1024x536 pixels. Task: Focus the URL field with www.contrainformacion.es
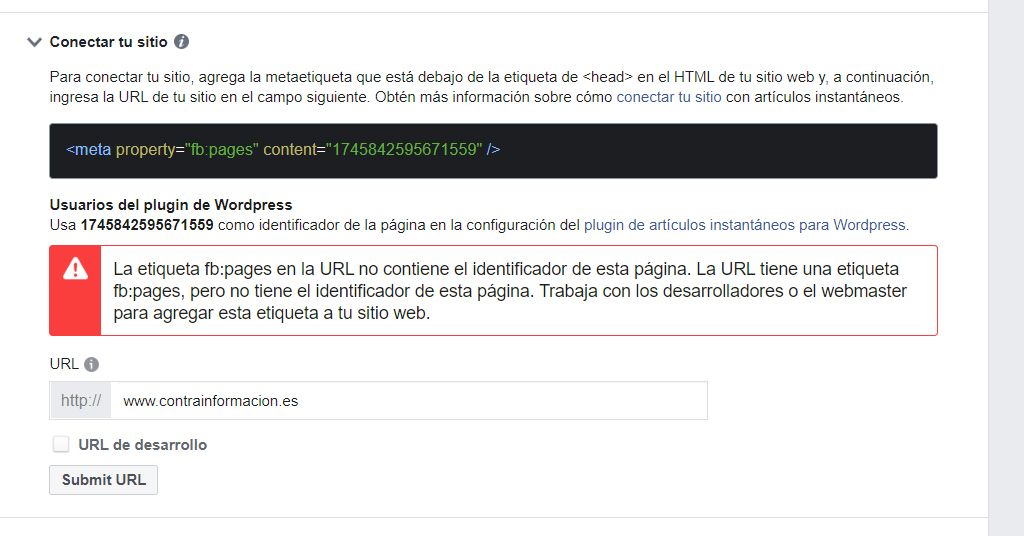click(409, 401)
